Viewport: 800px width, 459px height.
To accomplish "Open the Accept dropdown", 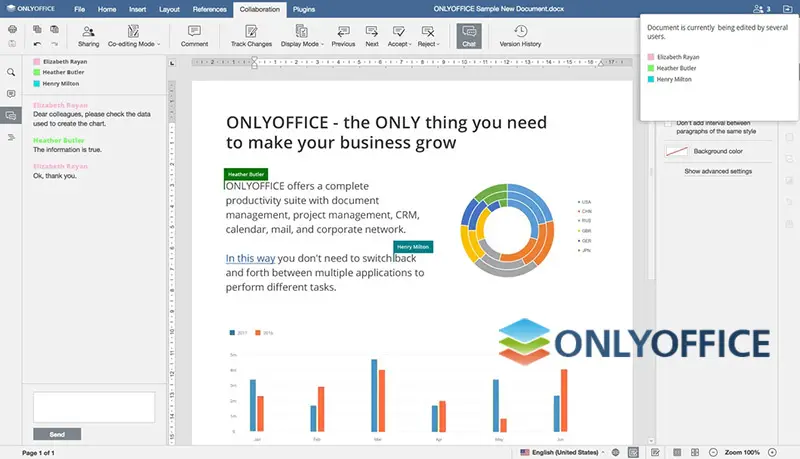I will (x=399, y=36).
